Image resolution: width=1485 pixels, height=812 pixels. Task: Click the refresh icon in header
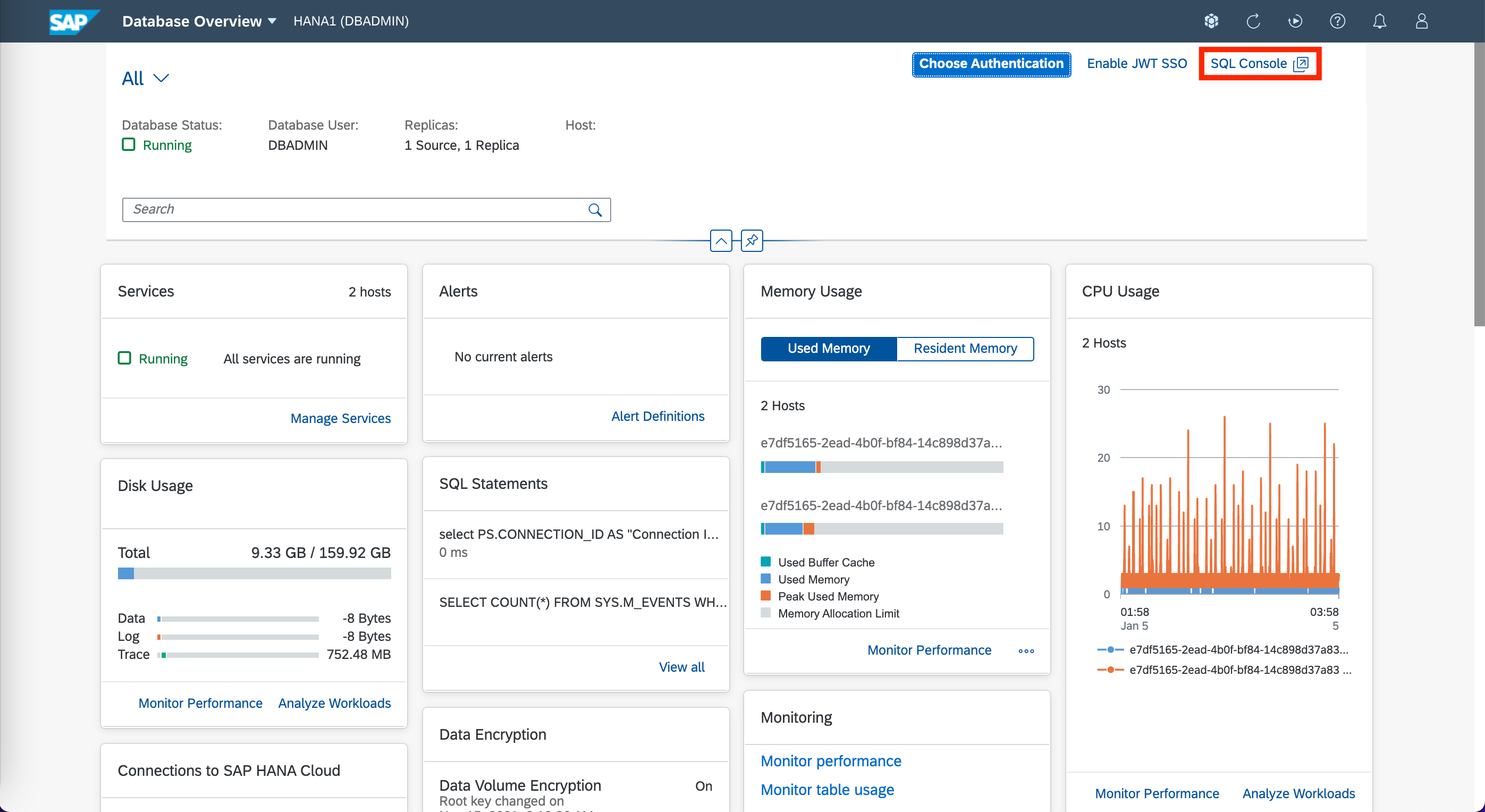[x=1253, y=21]
